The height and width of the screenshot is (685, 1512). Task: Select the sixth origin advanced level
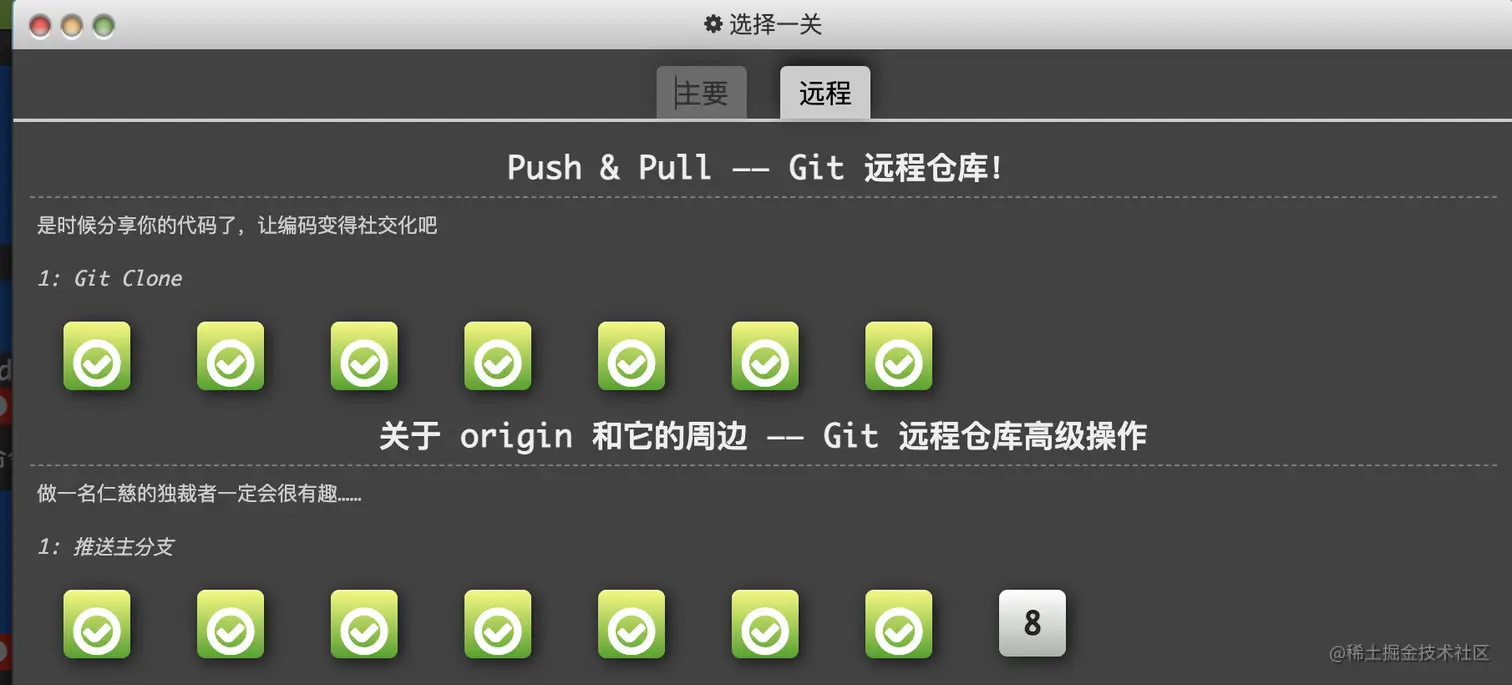tap(765, 624)
